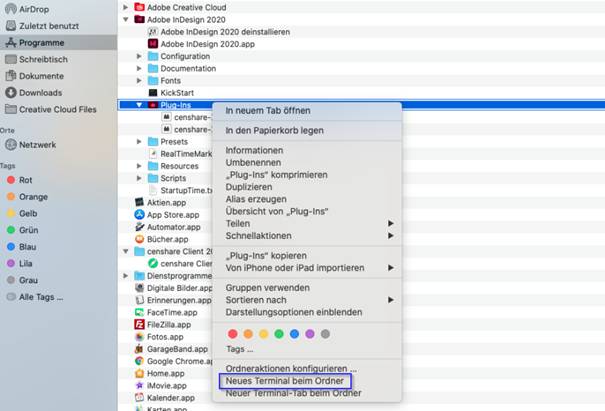Click the Adobe InDesign 2020 folder icon

(x=139, y=19)
